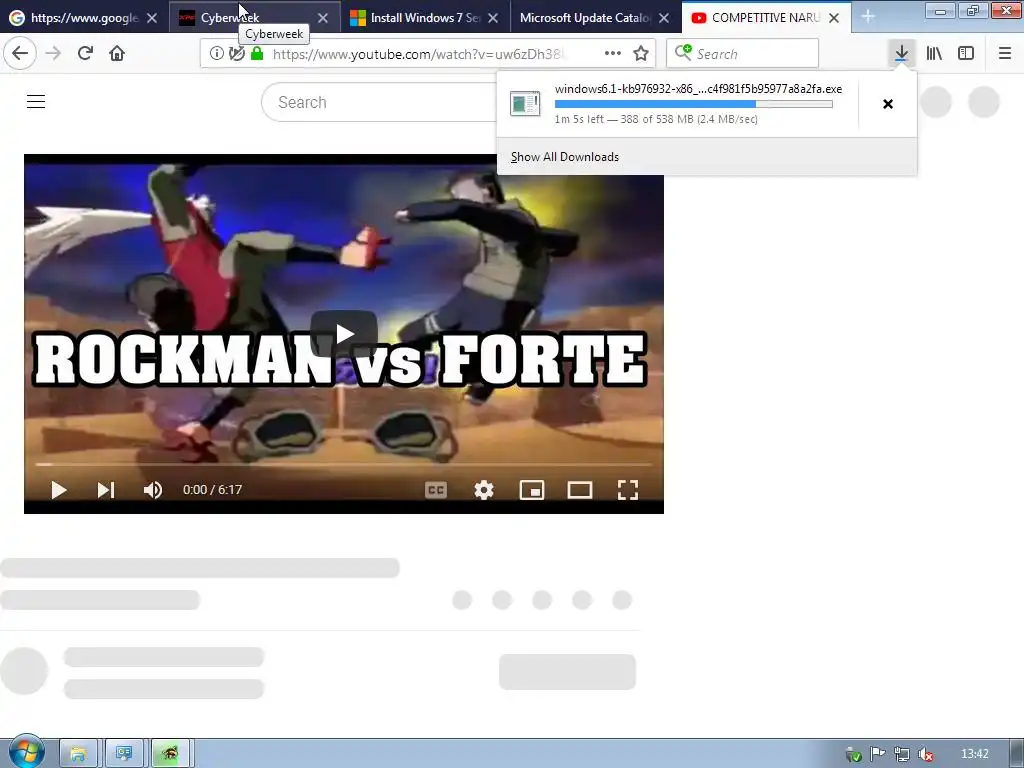Show site information icon in address bar
Viewport: 1024px width, 768px height.
pyautogui.click(x=216, y=54)
